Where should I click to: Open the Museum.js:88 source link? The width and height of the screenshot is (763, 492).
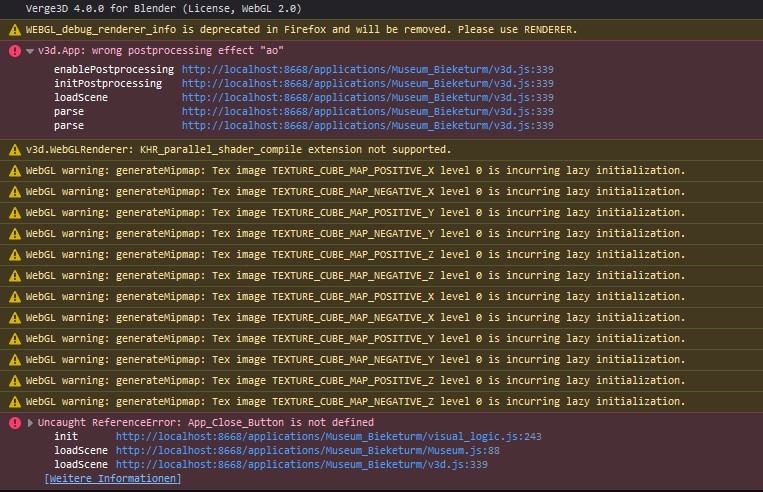[308, 450]
